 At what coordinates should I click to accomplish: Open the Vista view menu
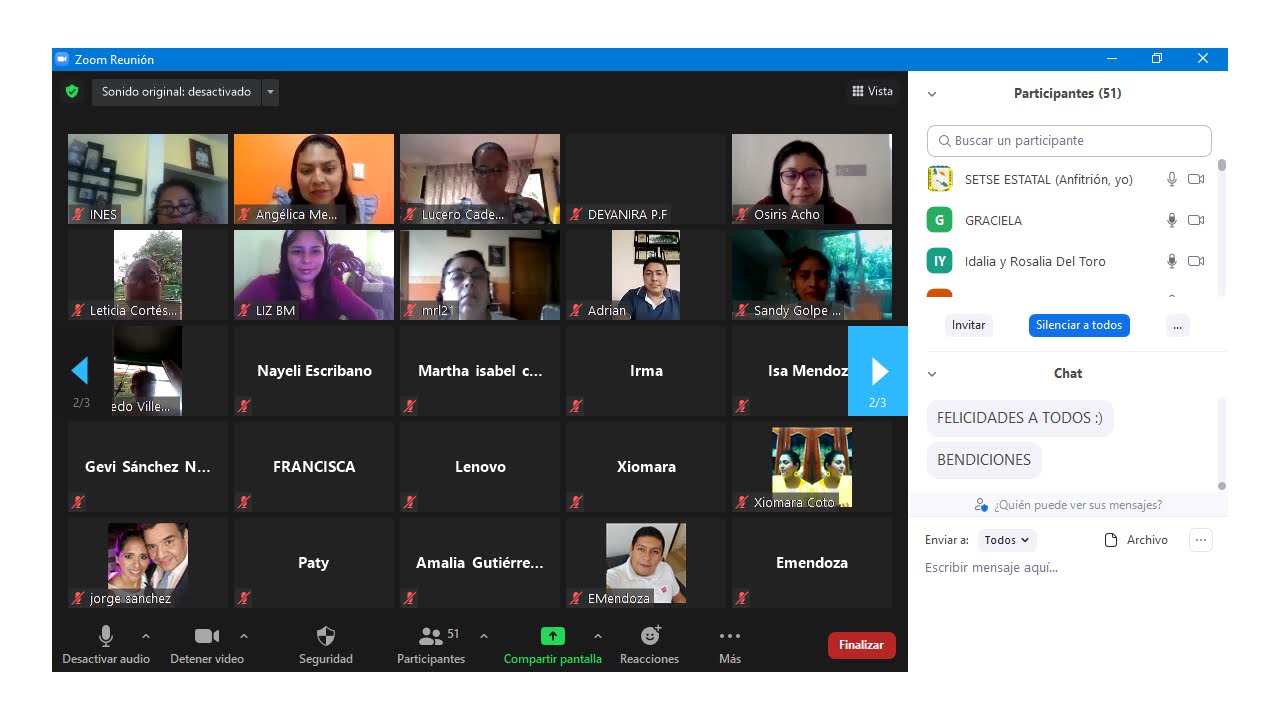pyautogui.click(x=872, y=92)
